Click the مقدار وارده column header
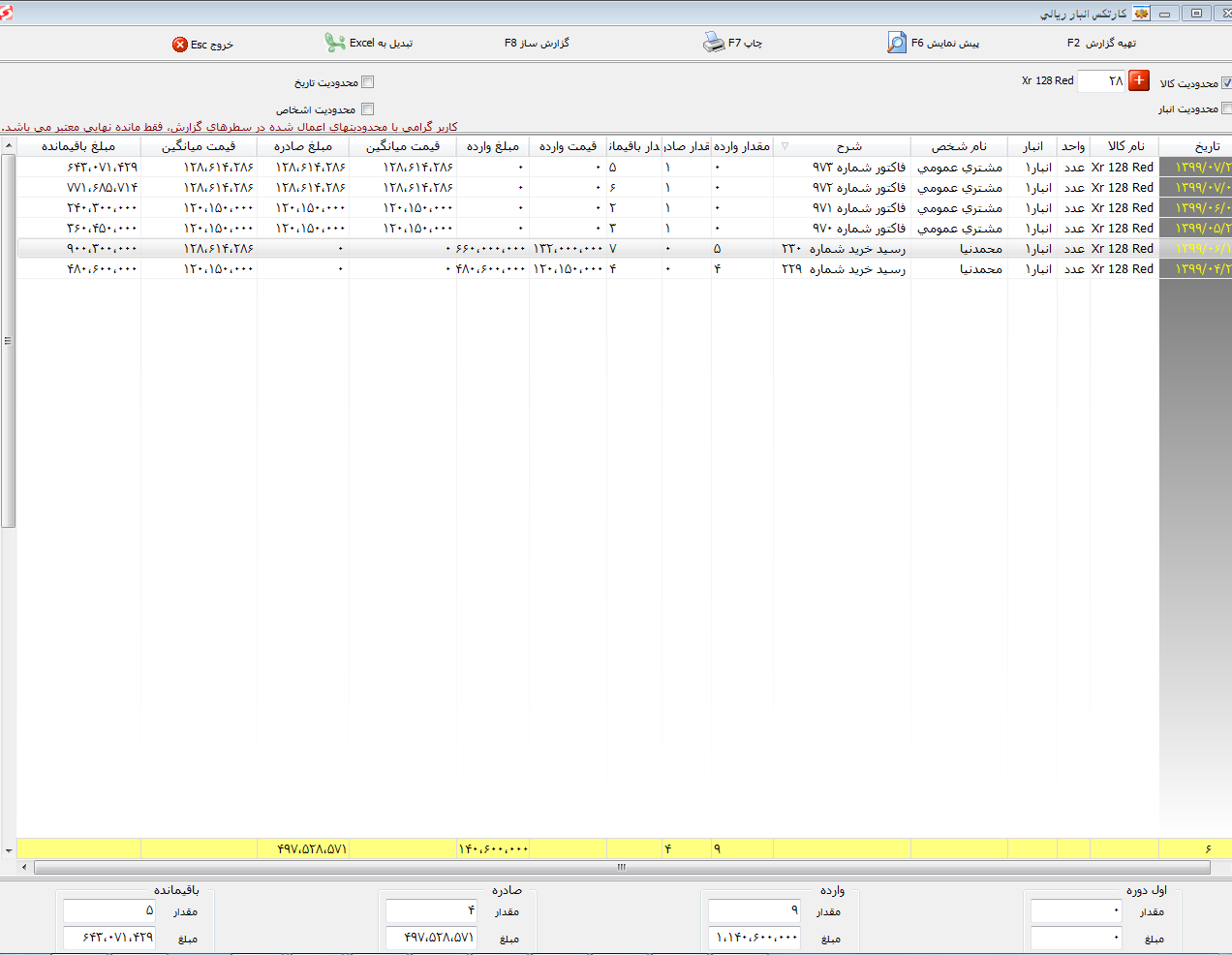This screenshot has width=1232, height=955. click(742, 146)
